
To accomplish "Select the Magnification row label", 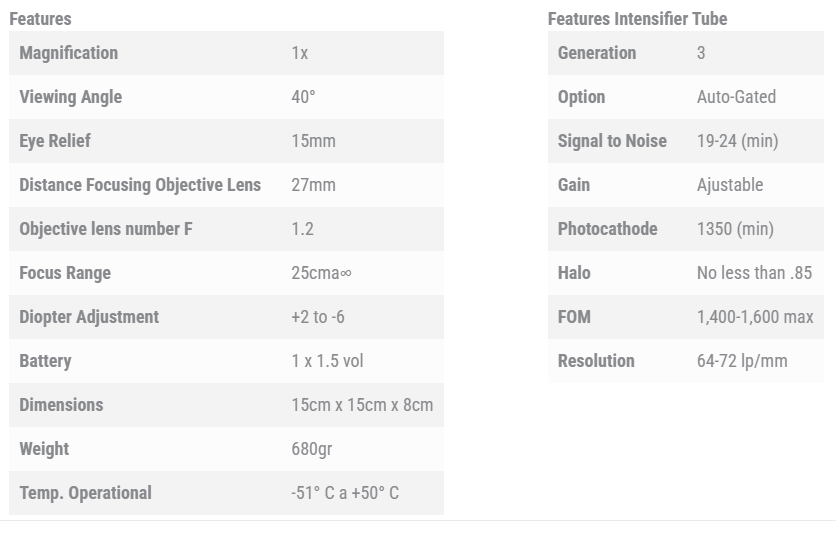I will (x=68, y=53).
